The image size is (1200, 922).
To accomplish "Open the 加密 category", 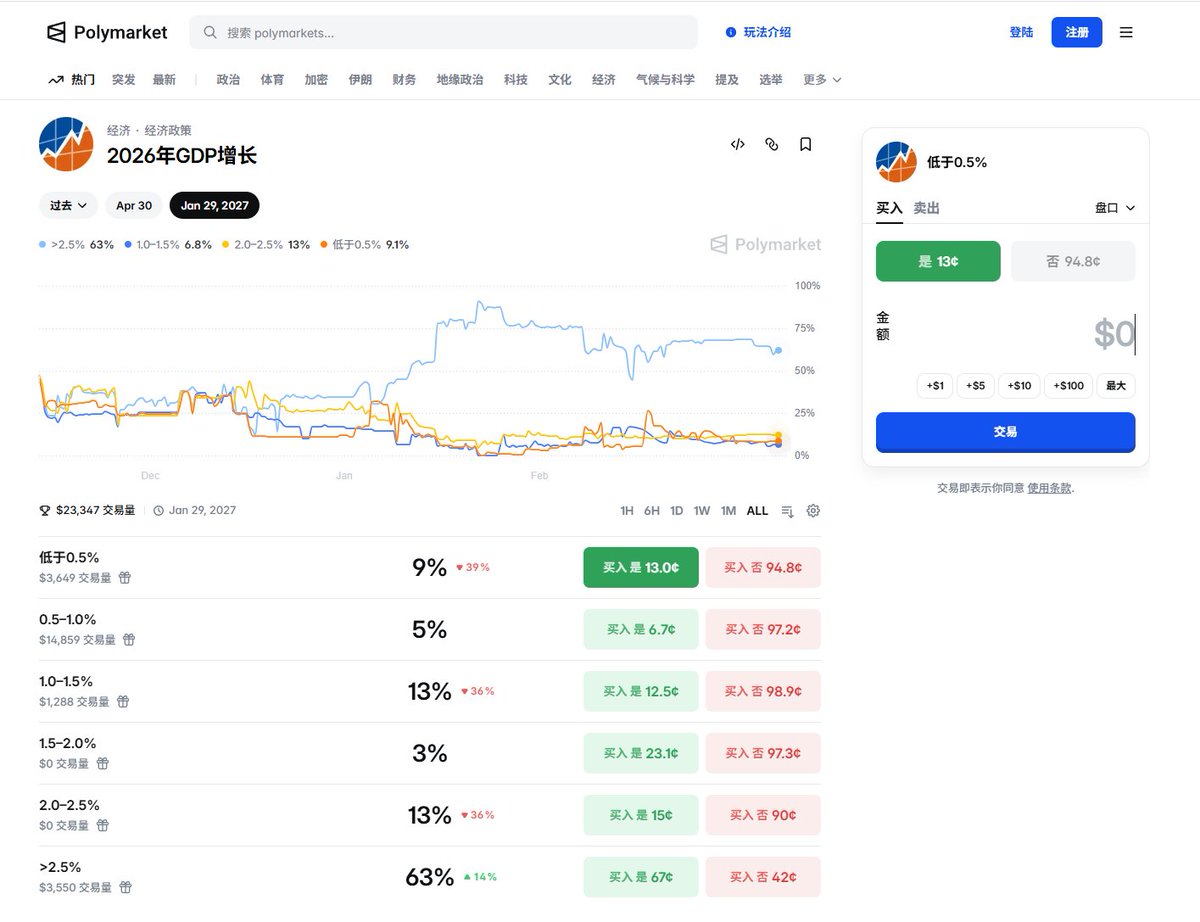I will (316, 79).
